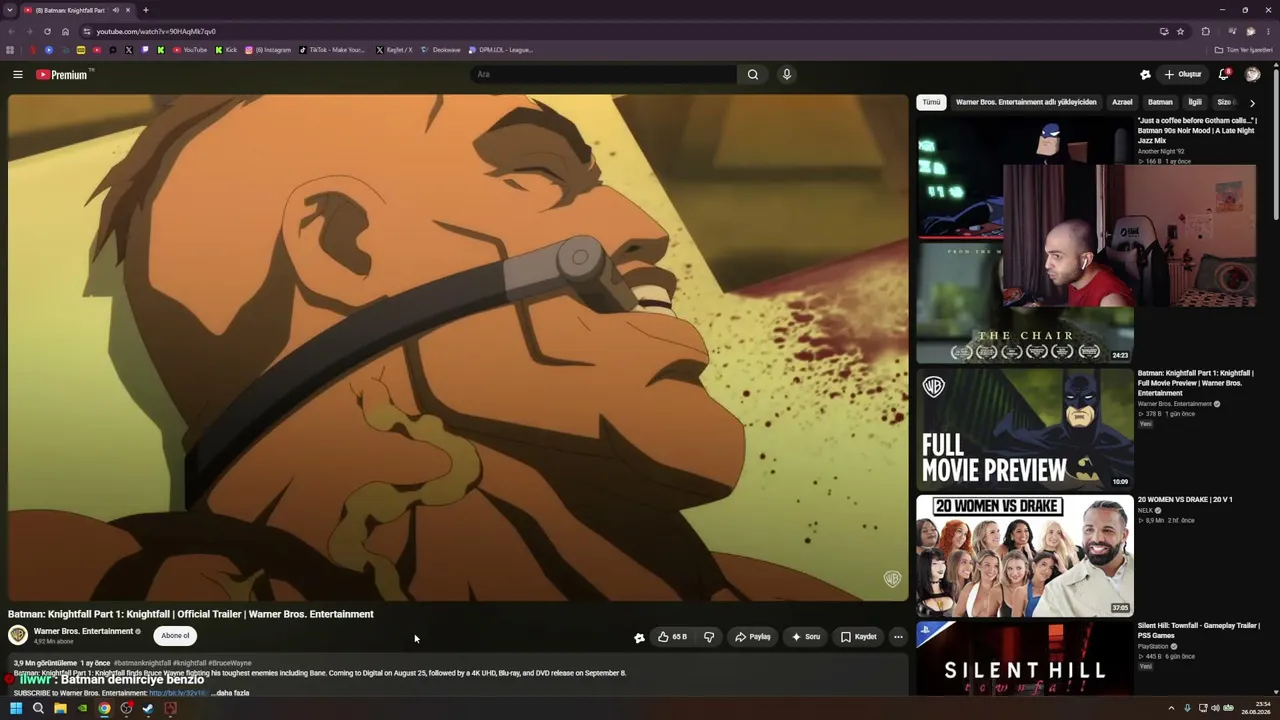Open the Instagram bookmark
This screenshot has width=1280, height=720.
pyautogui.click(x=267, y=50)
